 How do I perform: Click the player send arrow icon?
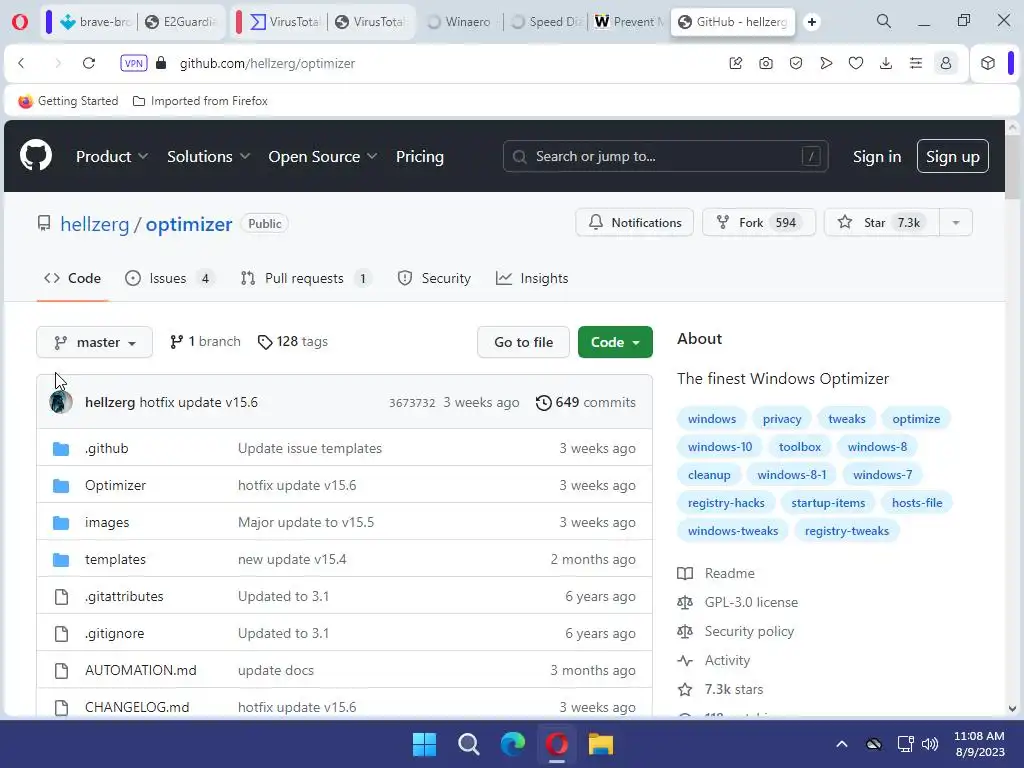point(825,63)
